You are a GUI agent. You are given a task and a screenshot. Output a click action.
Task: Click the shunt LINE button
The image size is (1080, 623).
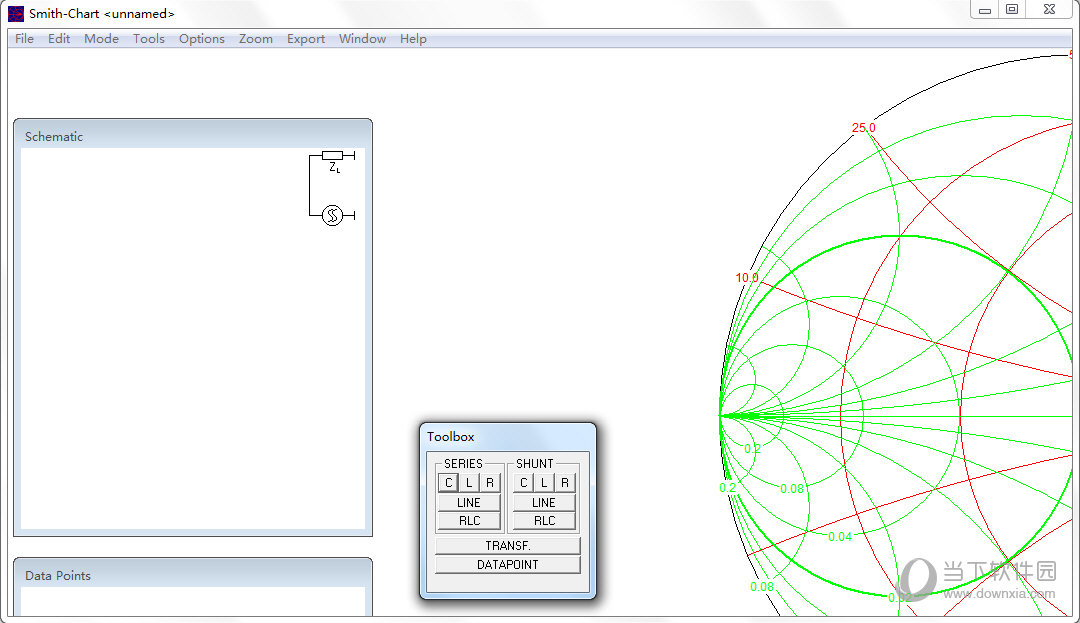click(x=544, y=502)
